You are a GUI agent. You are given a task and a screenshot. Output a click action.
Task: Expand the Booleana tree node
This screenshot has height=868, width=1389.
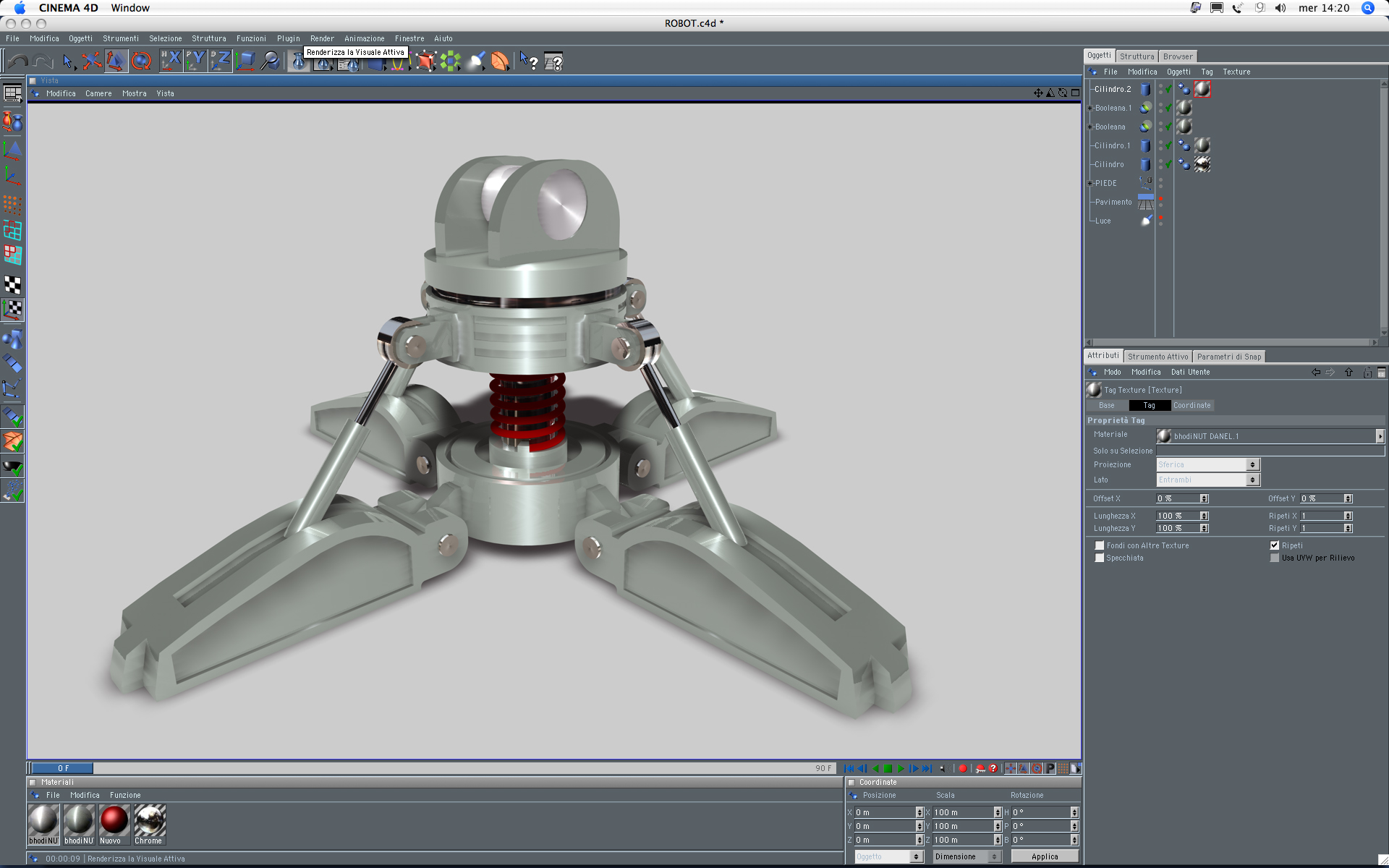1090,127
